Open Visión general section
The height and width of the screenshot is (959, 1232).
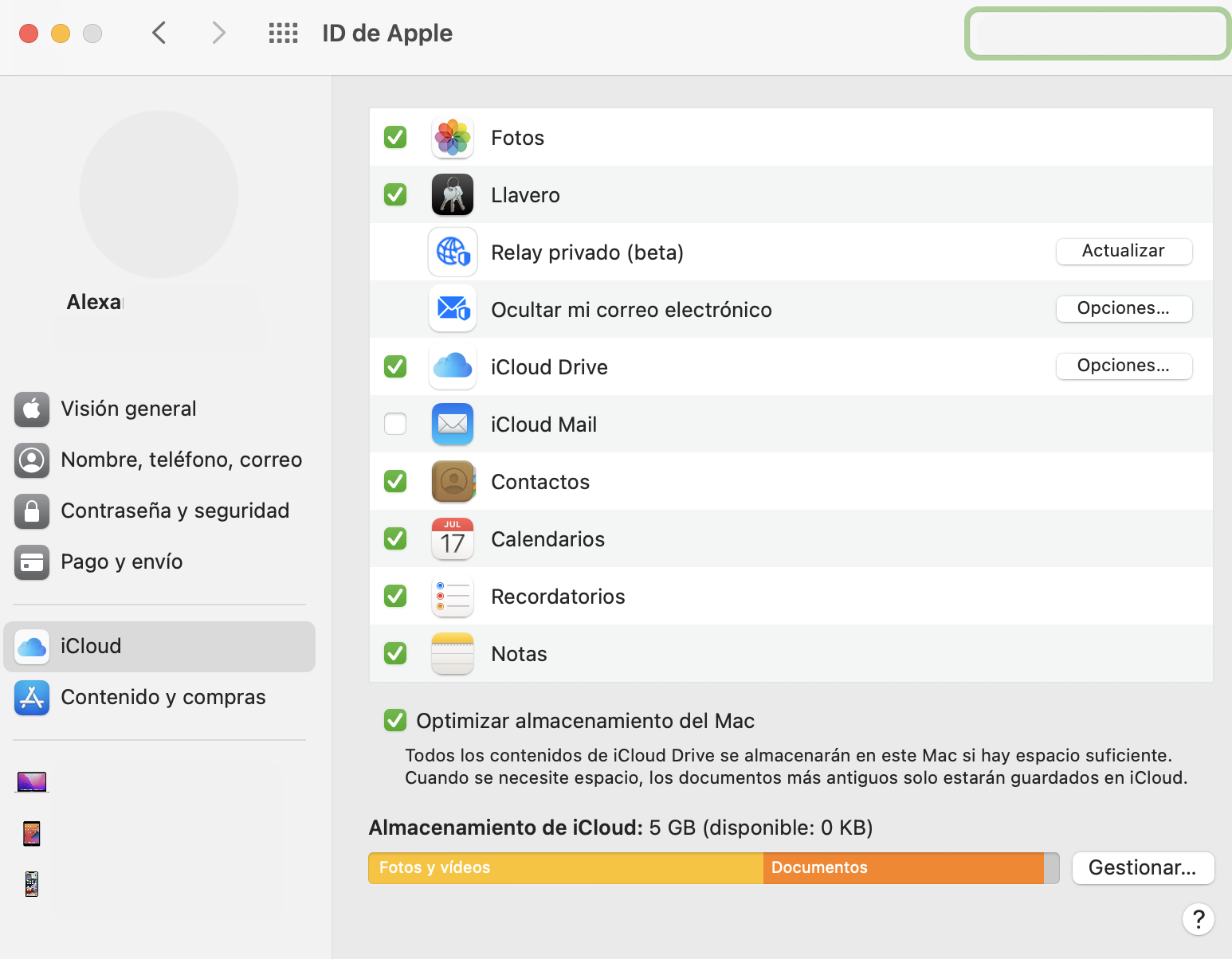[159, 409]
